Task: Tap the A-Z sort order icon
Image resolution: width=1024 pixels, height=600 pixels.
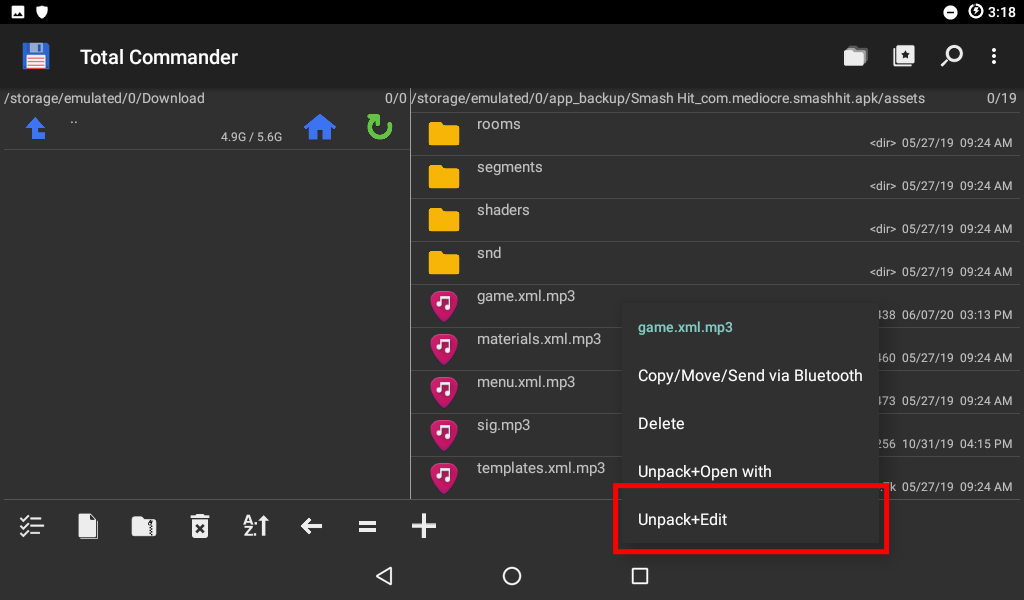Action: point(255,526)
